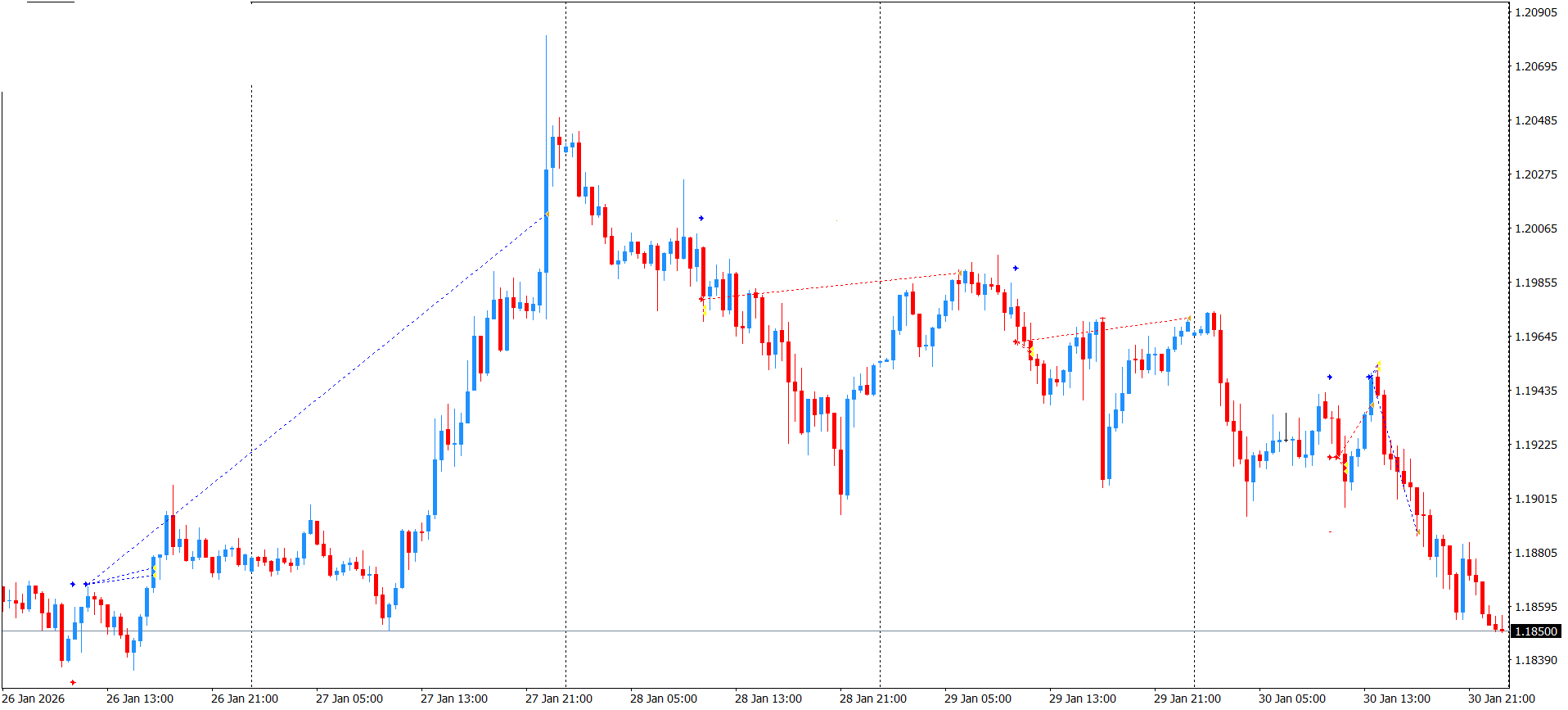
Task: Select the 1.20905 price axis label
Action: click(1536, 12)
